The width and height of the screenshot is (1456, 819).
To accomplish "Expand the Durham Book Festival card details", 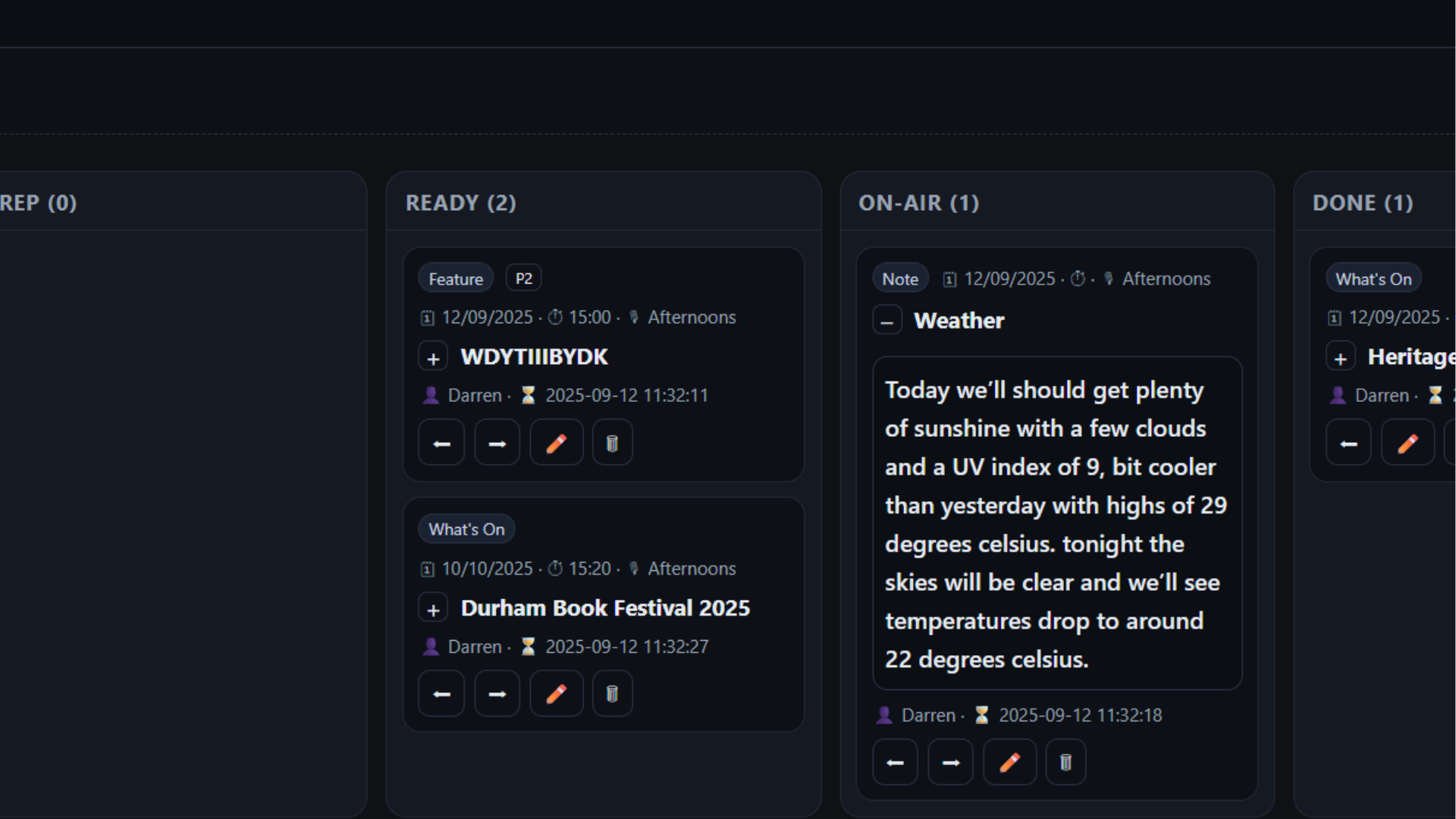I will tap(433, 607).
